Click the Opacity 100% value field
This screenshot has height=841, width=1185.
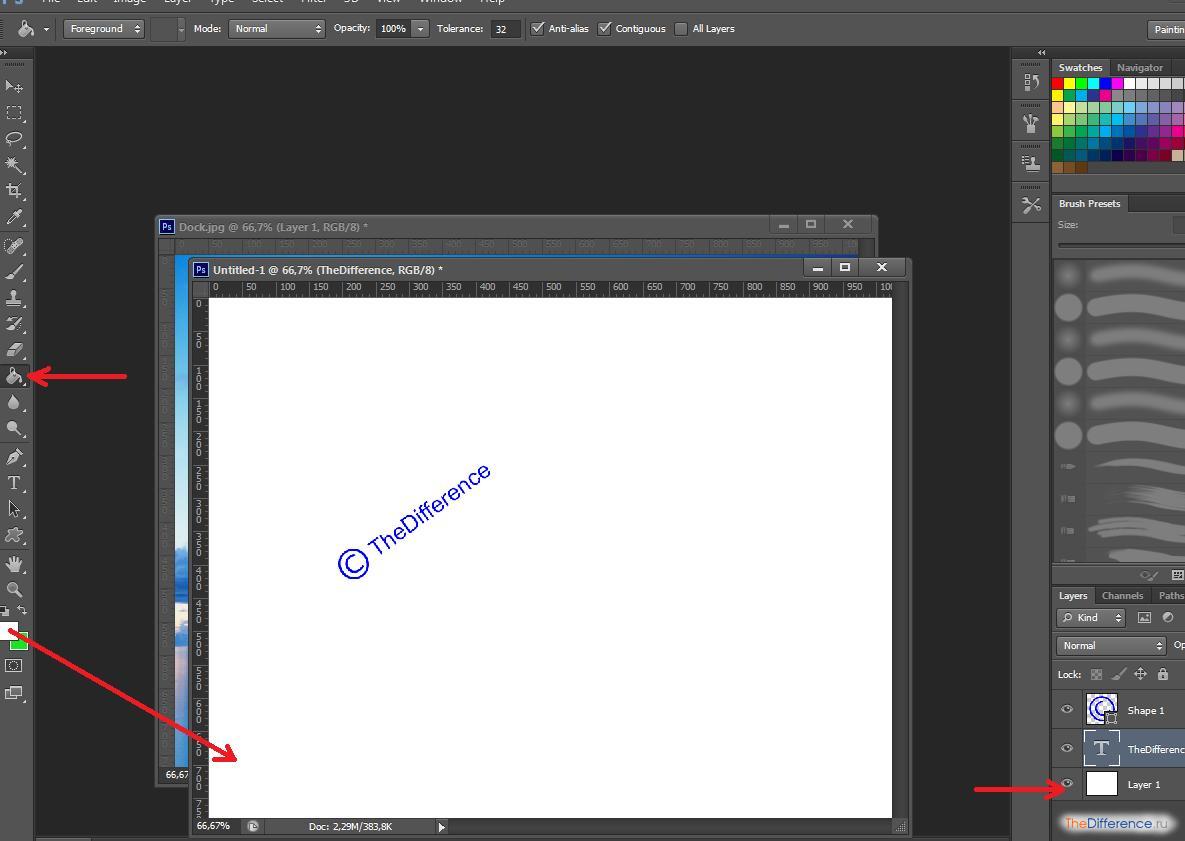[394, 29]
